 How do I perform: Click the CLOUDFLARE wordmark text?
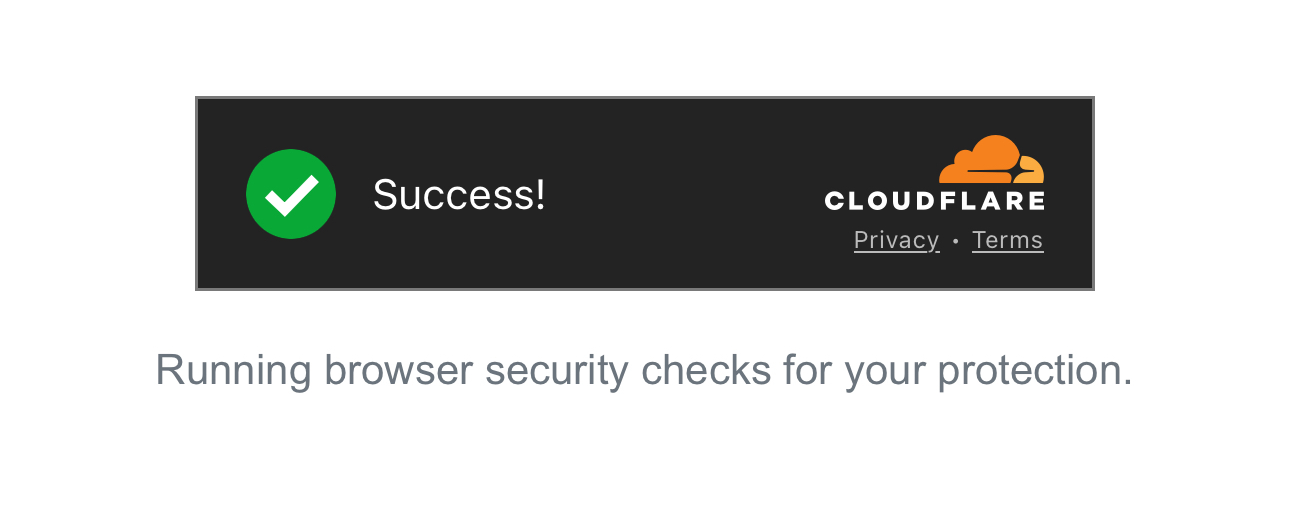(x=934, y=201)
